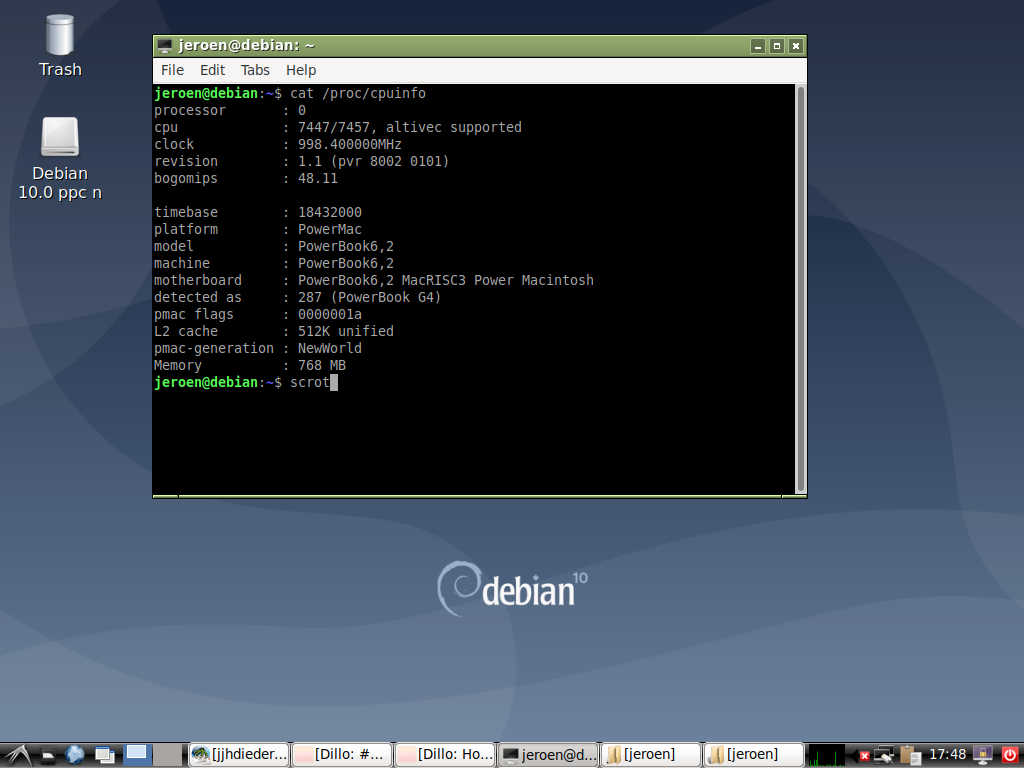Viewport: 1024px width, 768px height.
Task: Click the '287 (PowerBook G4)' detected text
Action: coord(370,297)
